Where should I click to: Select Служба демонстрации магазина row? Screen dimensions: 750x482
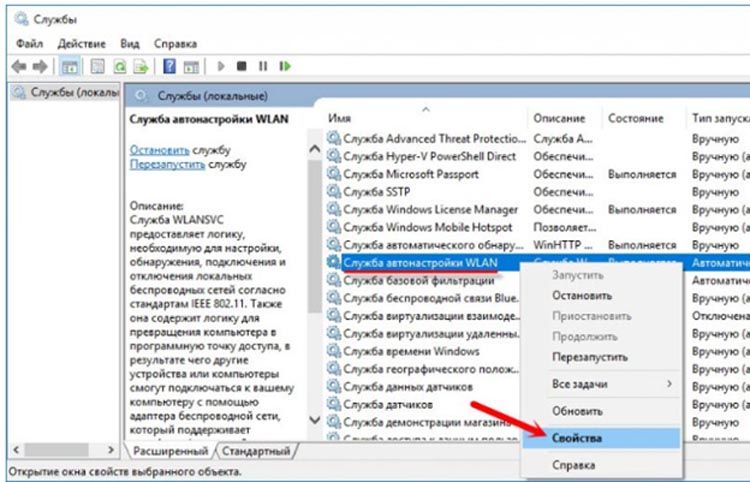(427, 422)
